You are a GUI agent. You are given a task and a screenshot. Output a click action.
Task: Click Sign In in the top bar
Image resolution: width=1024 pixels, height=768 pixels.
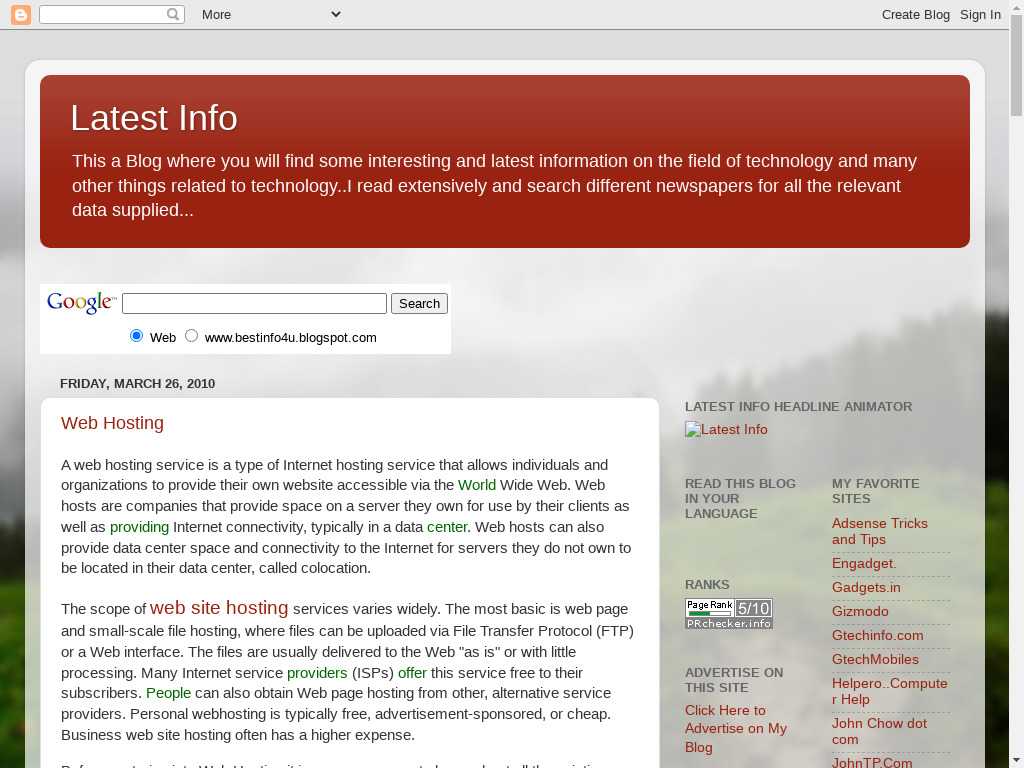[x=980, y=14]
